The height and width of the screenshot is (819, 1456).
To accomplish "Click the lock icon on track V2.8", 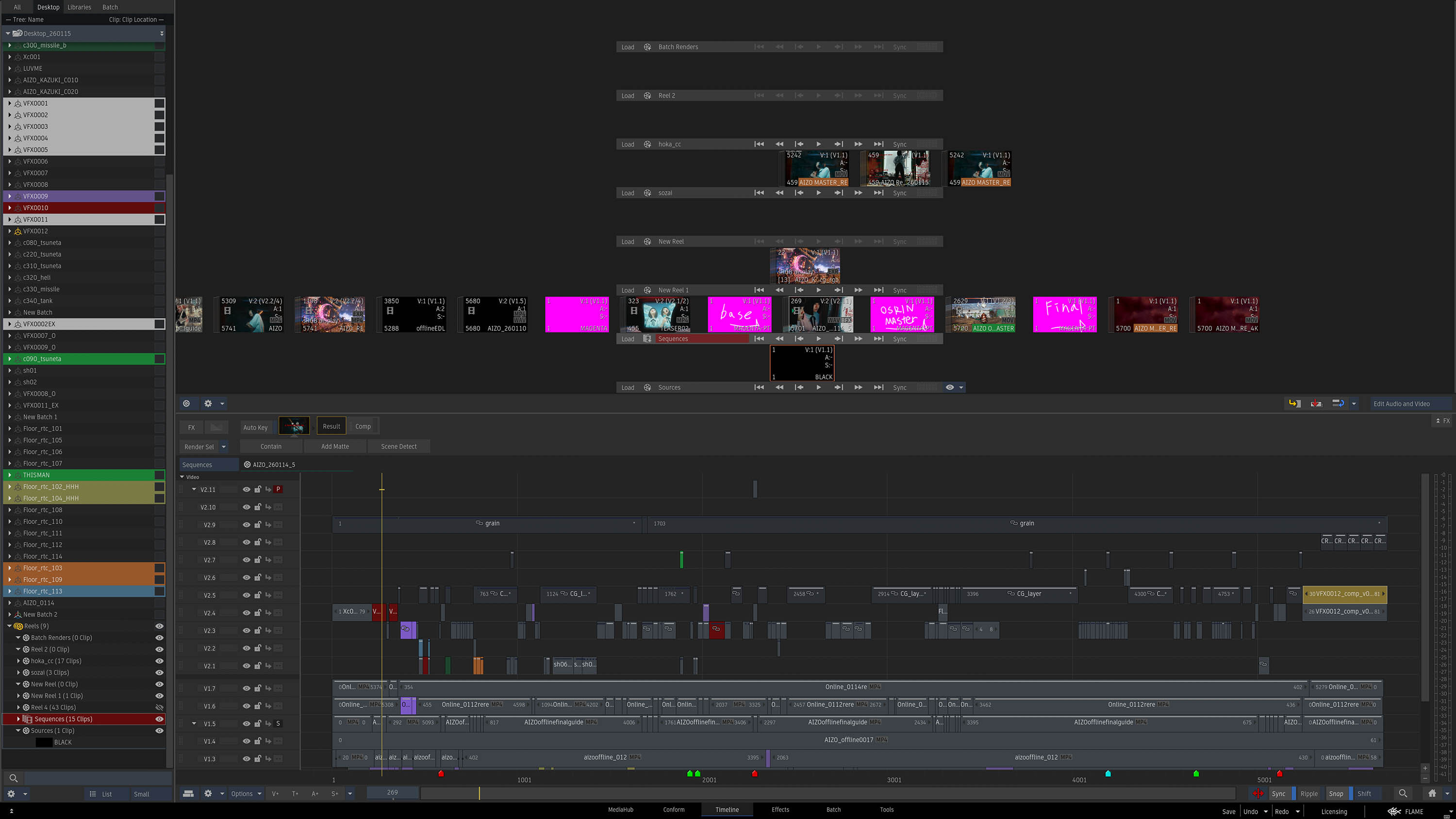I will tap(257, 542).
